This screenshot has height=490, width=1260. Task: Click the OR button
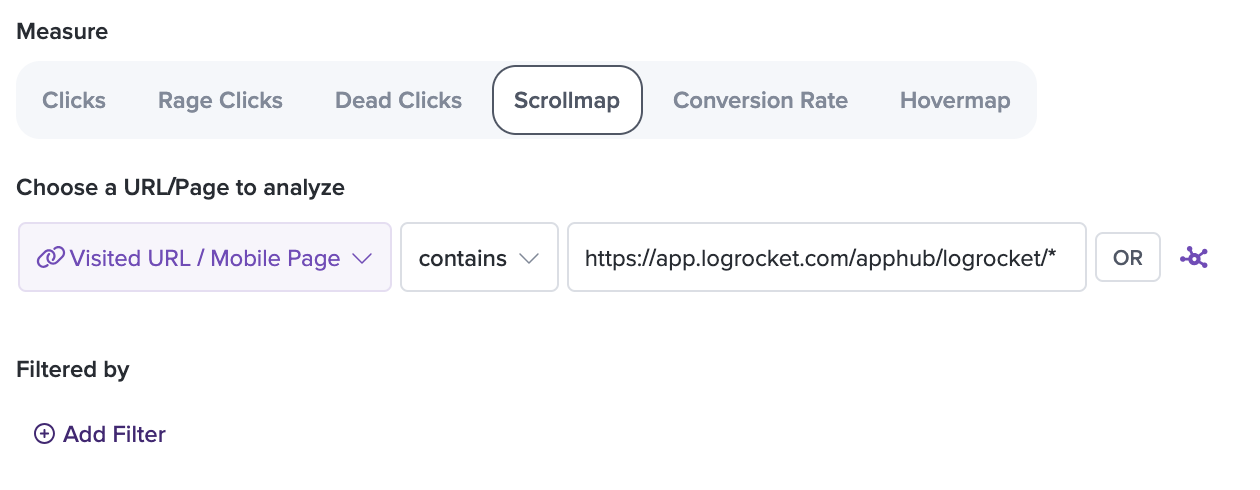[1128, 257]
